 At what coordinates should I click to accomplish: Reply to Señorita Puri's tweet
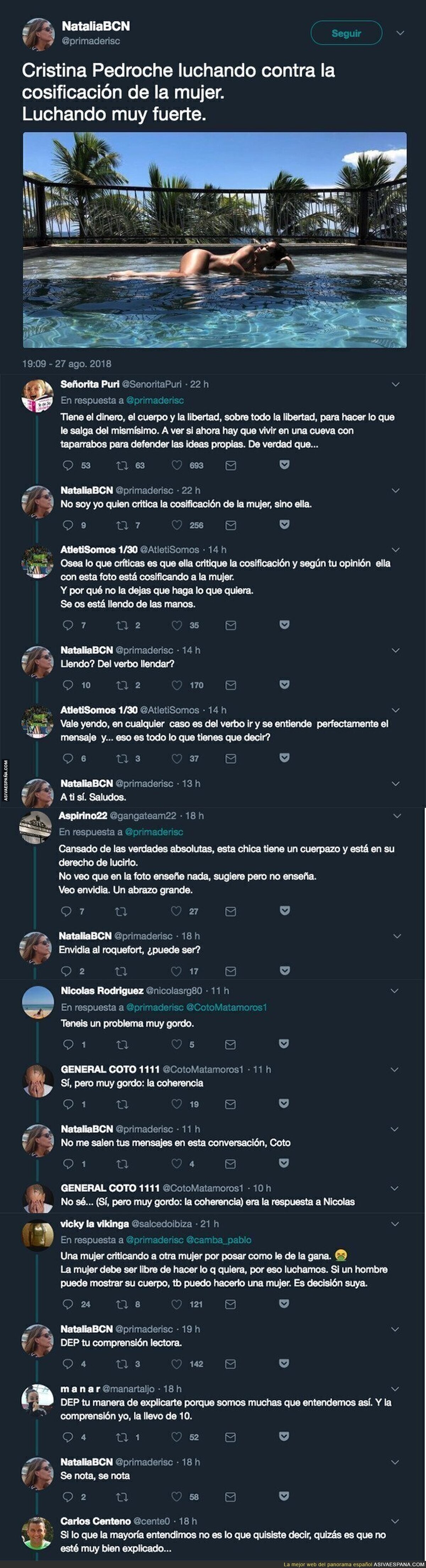pyautogui.click(x=68, y=465)
